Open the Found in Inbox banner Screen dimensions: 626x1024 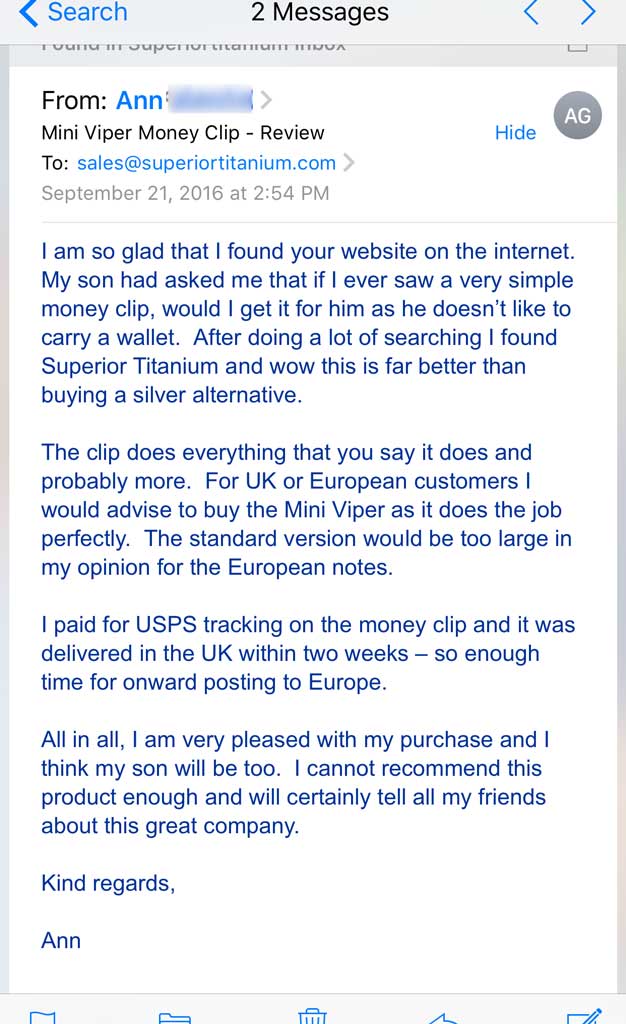click(x=194, y=47)
